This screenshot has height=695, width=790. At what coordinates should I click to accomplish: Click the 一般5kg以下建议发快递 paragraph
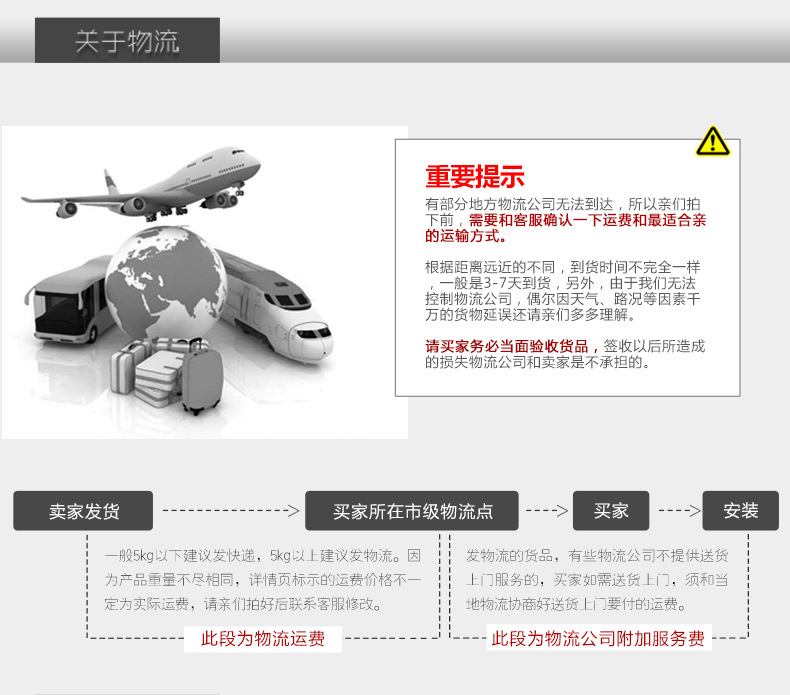tap(262, 580)
